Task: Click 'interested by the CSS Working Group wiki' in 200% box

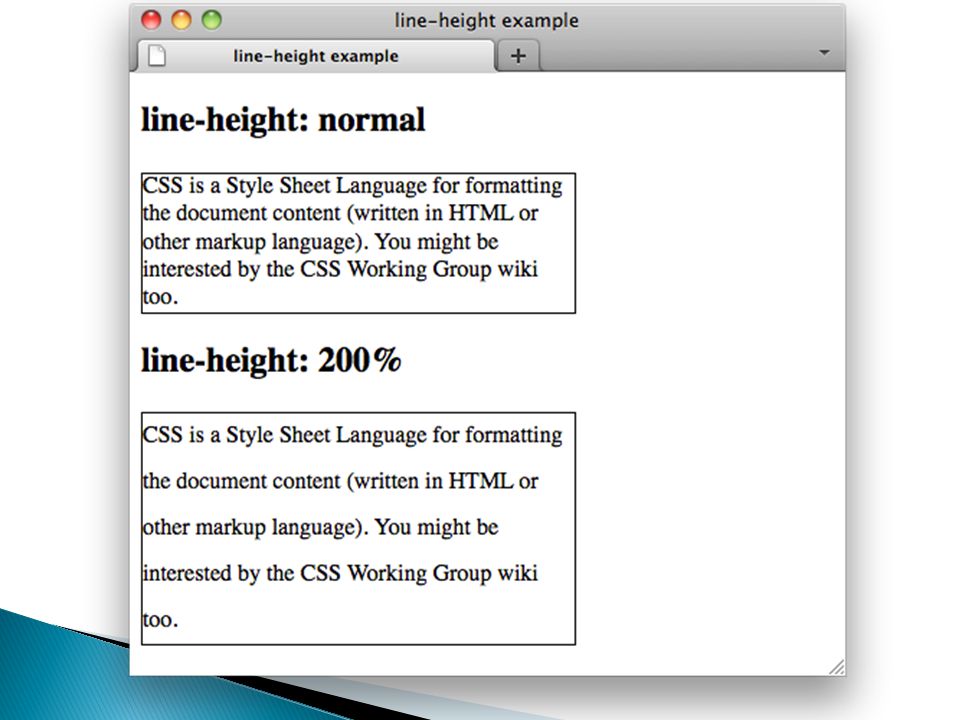Action: [340, 574]
